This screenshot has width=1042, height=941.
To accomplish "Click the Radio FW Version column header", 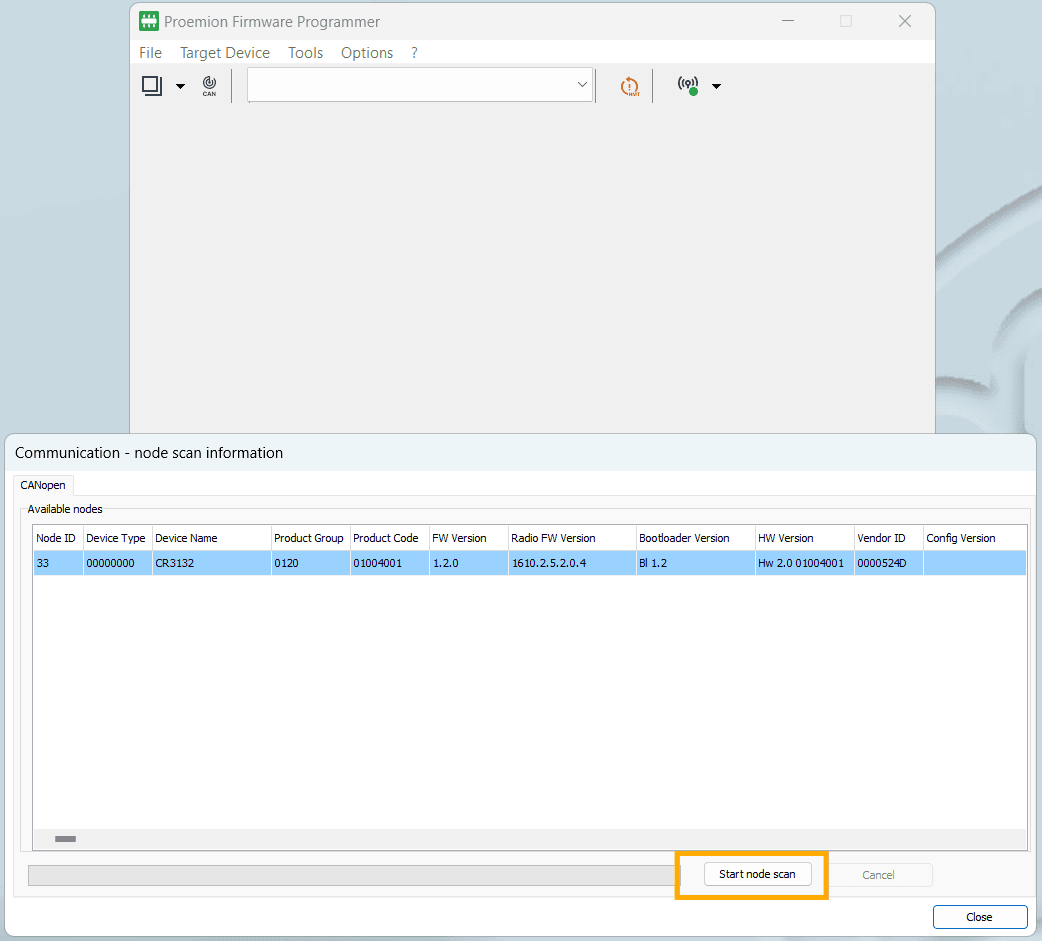I will (x=553, y=538).
